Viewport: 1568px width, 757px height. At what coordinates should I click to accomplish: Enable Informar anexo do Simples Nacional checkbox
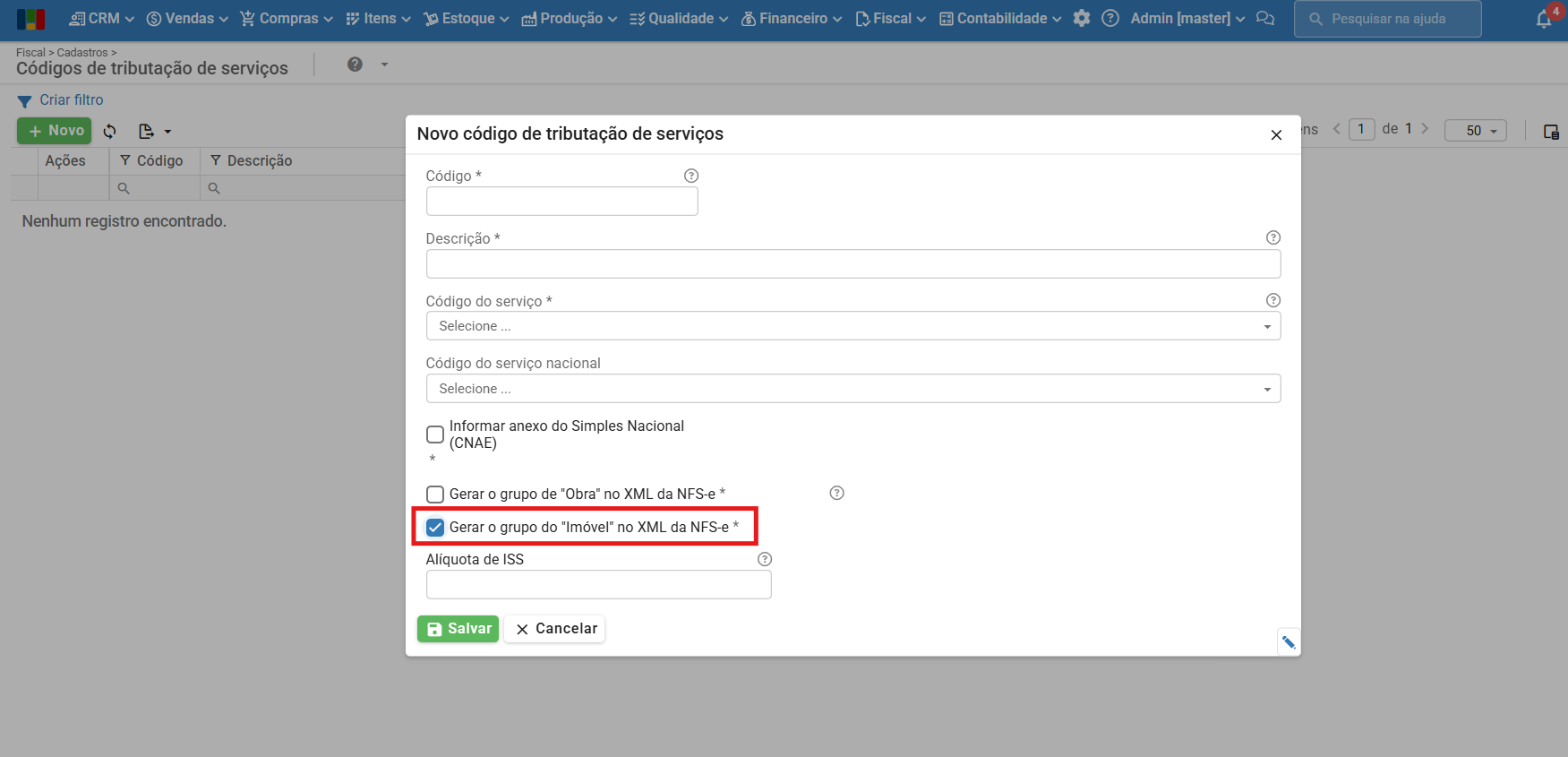coord(435,434)
